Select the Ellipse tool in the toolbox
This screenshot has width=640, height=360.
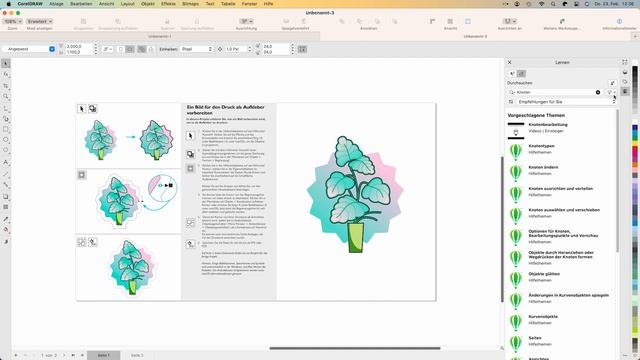[x=6, y=140]
